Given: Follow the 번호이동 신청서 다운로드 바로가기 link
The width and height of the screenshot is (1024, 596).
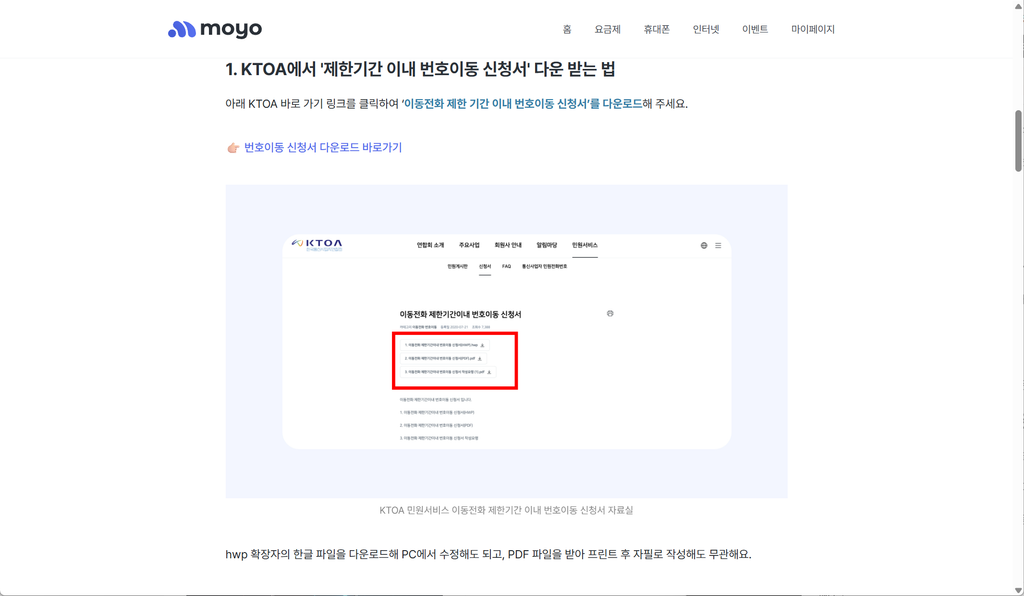Looking at the screenshot, I should (x=323, y=148).
